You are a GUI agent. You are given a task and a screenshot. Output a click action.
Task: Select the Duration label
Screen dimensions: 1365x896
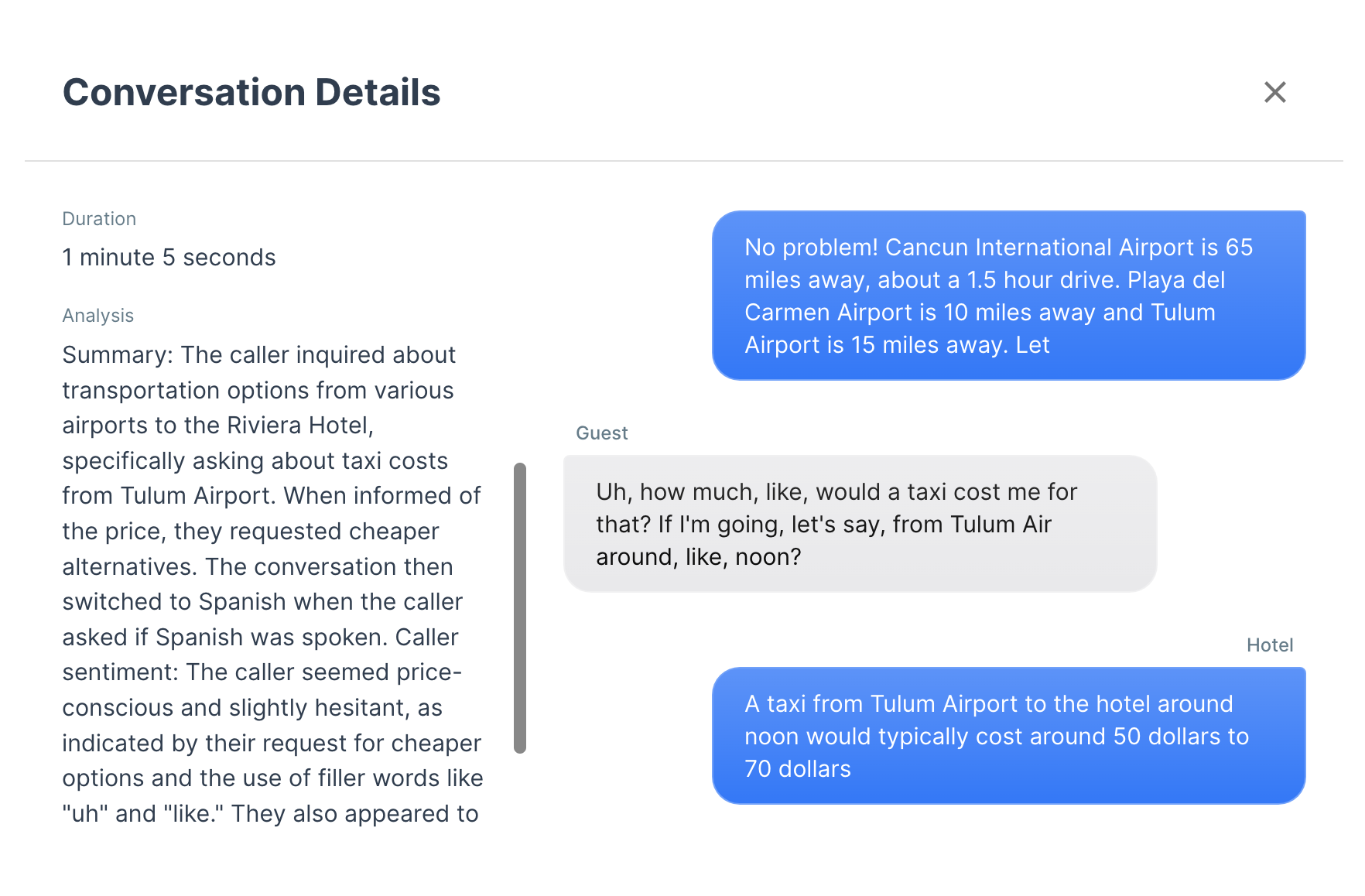tap(99, 219)
